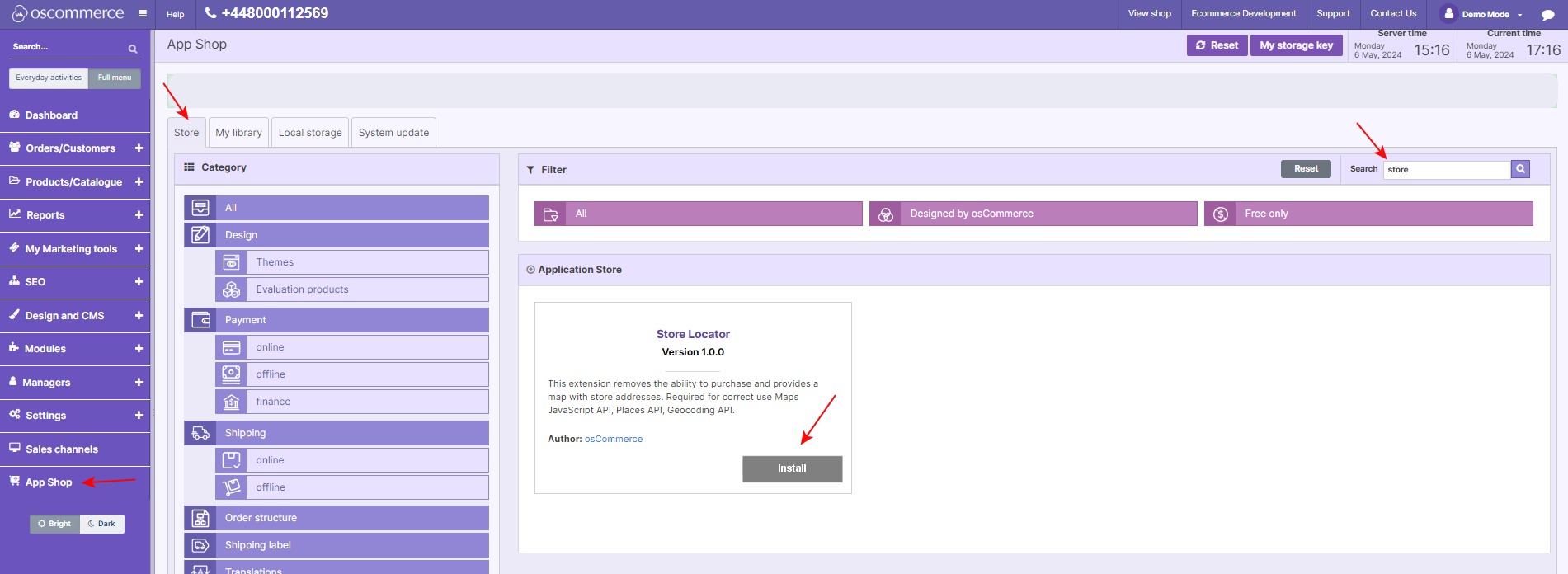The height and width of the screenshot is (574, 1568).
Task: Click the sidebar Search input field
Action: coord(68,47)
